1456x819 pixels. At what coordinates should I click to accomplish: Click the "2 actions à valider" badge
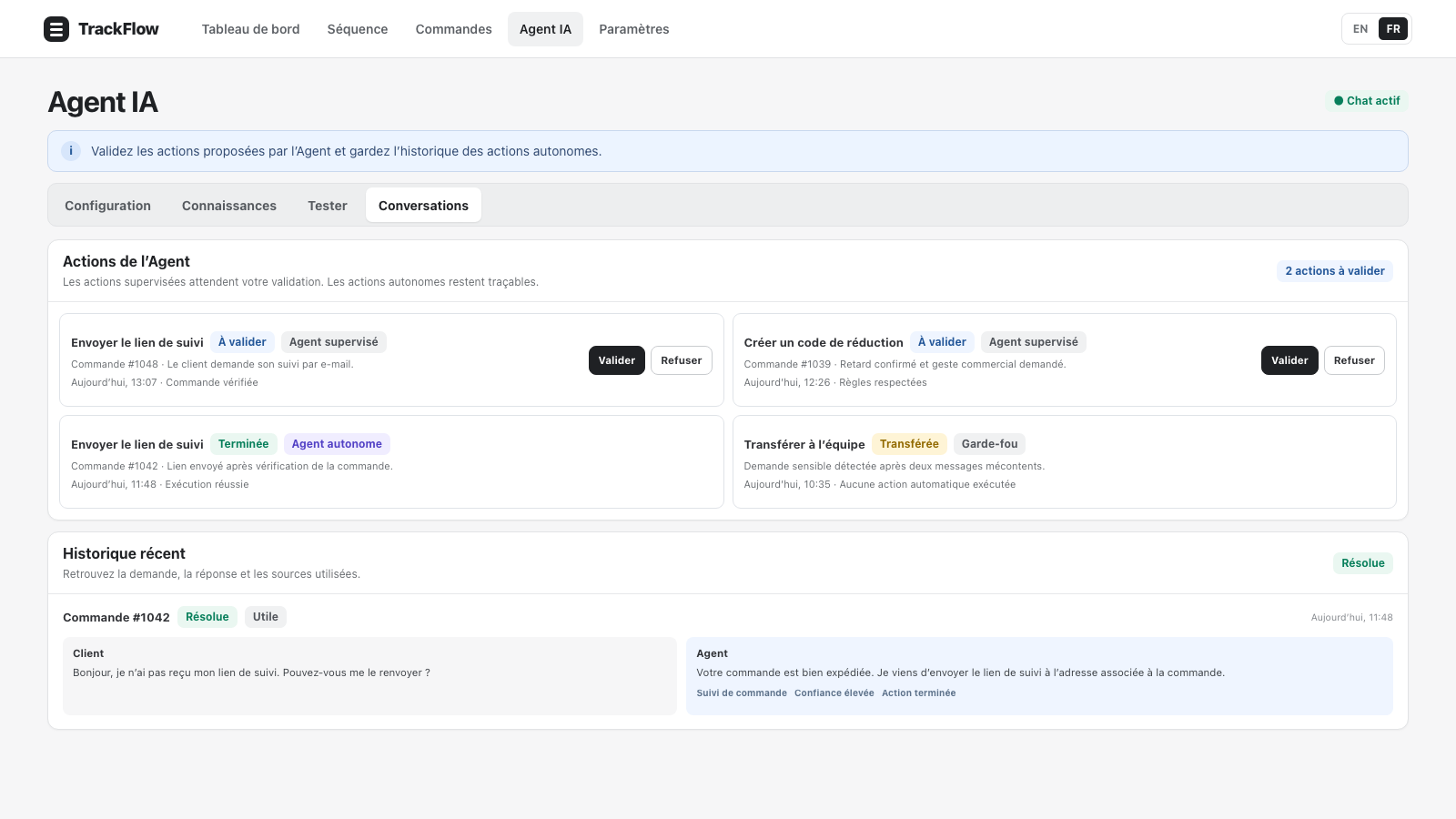coord(1335,271)
